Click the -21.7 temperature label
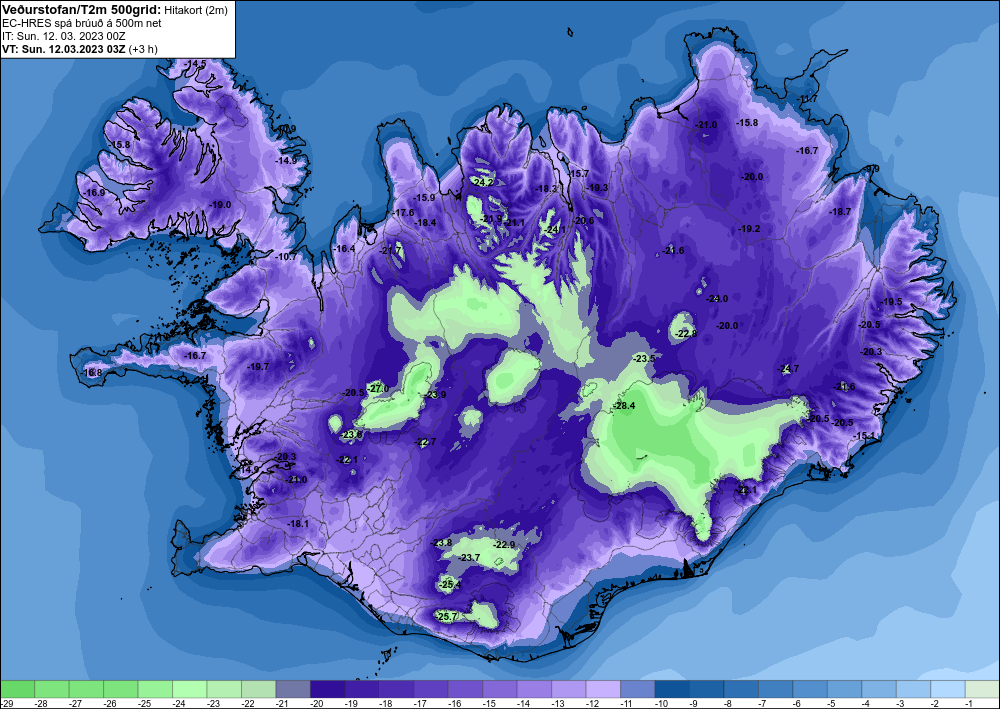Viewport: 1000px width, 709px height. pos(390,251)
